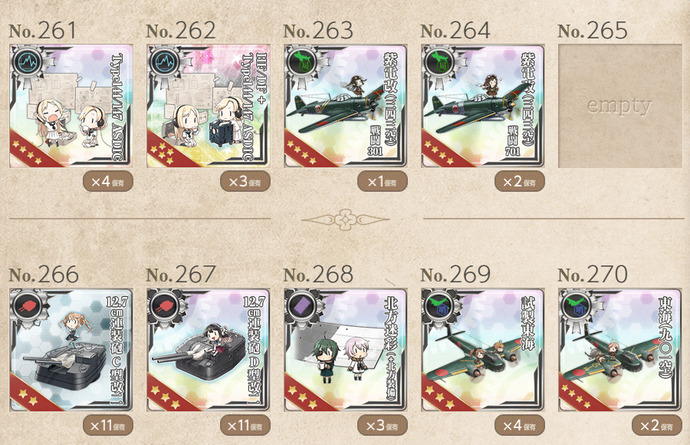Click the empty slot No.265
The height and width of the screenshot is (445, 690).
(620, 106)
